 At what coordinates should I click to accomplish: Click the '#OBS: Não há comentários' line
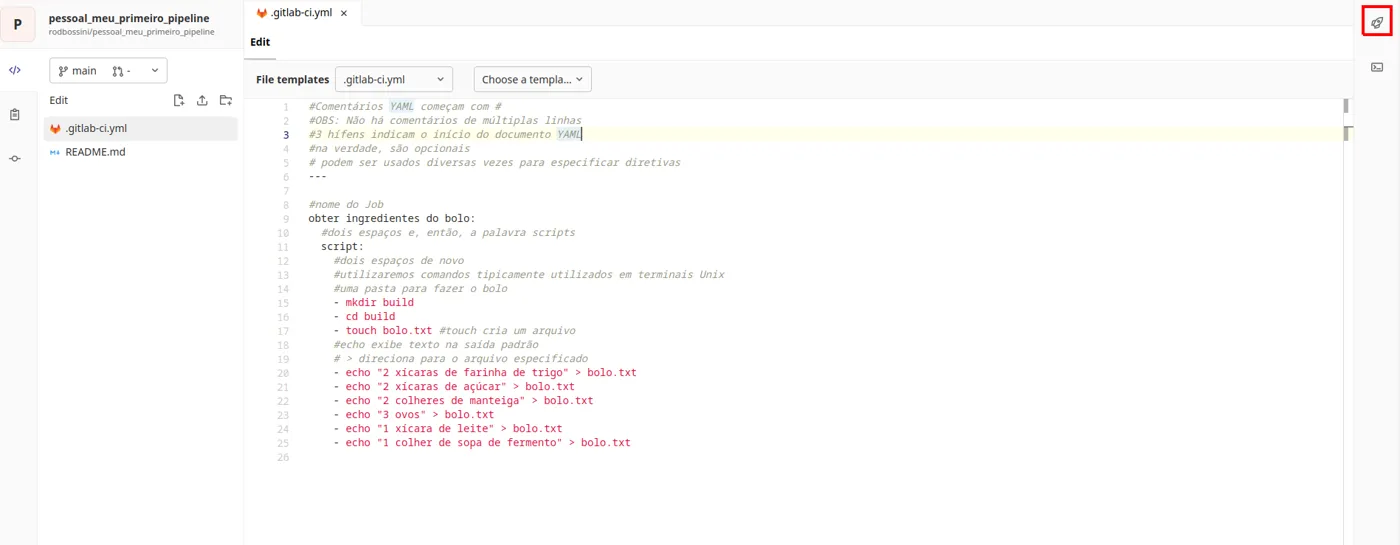pos(445,120)
